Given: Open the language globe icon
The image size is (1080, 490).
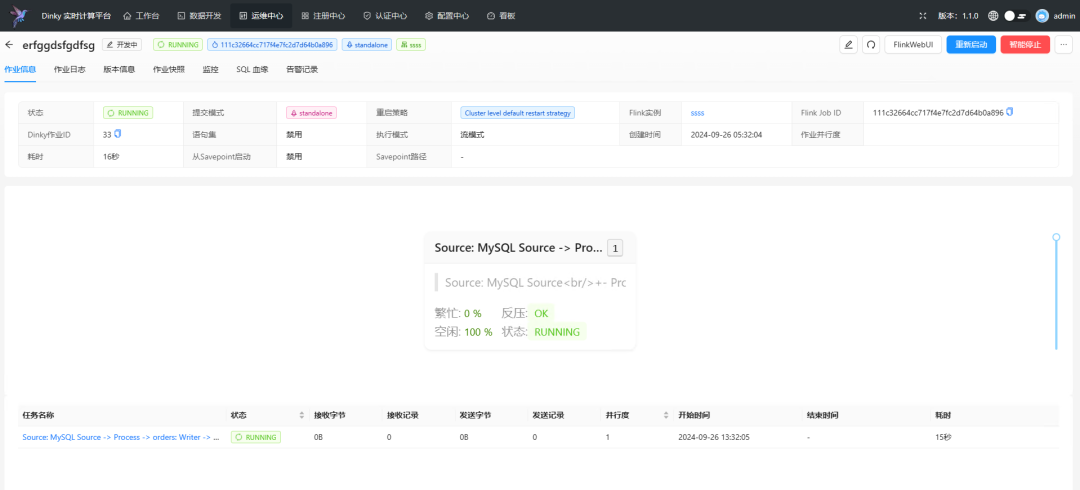Looking at the screenshot, I should pyautogui.click(x=993, y=15).
